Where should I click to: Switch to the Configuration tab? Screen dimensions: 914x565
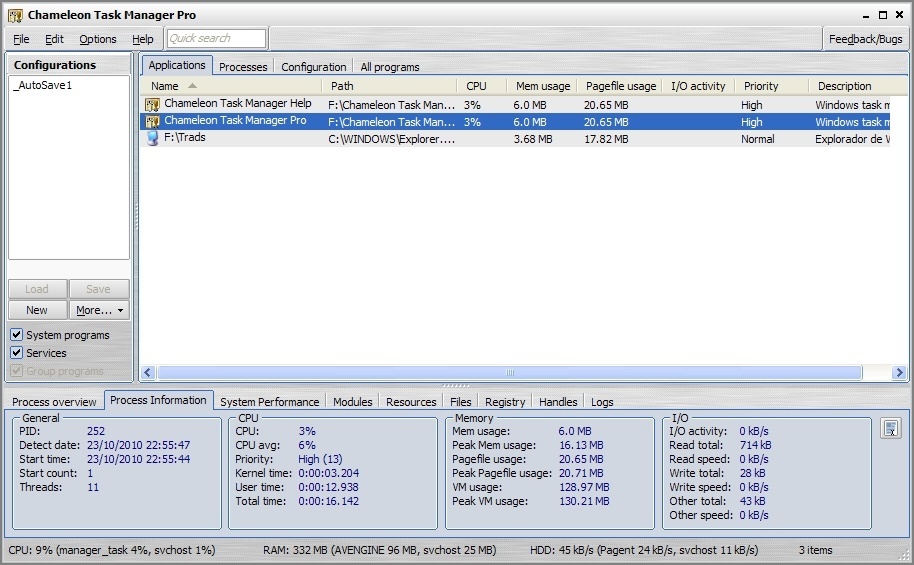tap(314, 67)
